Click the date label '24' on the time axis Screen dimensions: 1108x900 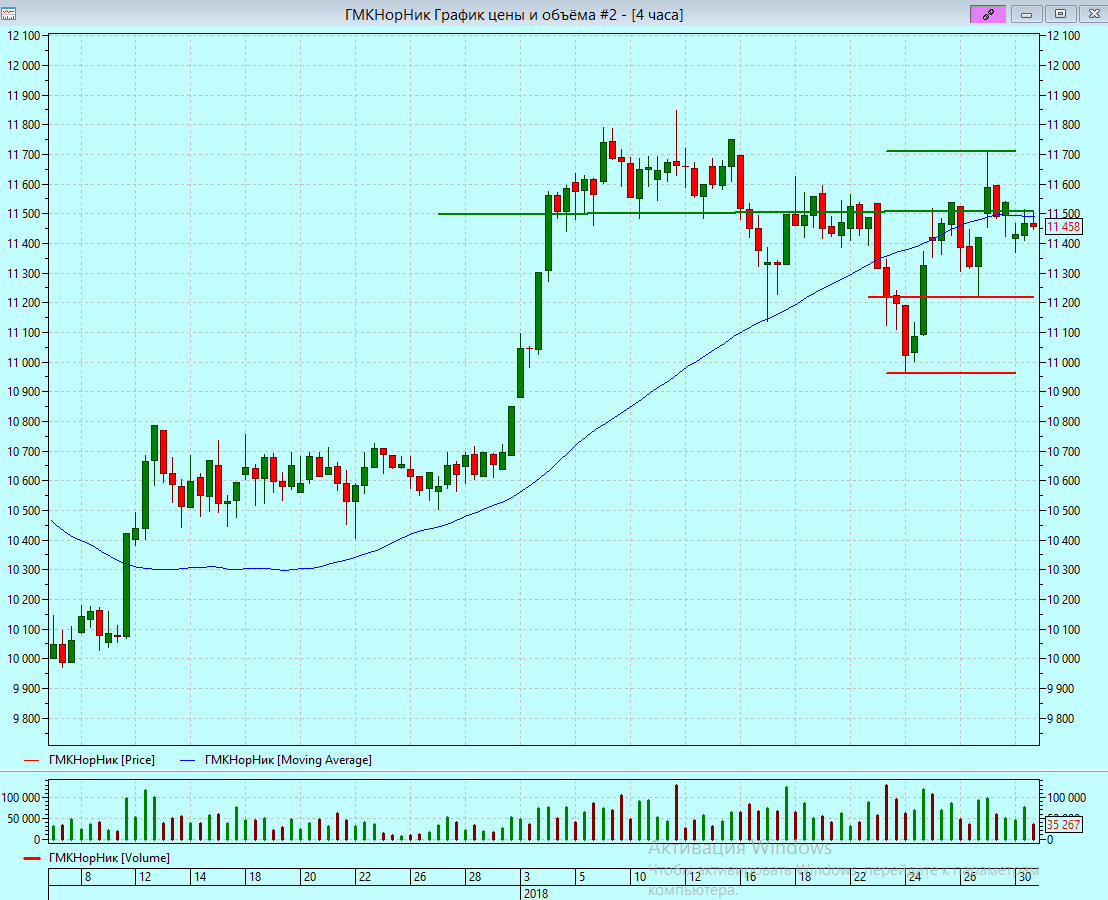point(914,877)
